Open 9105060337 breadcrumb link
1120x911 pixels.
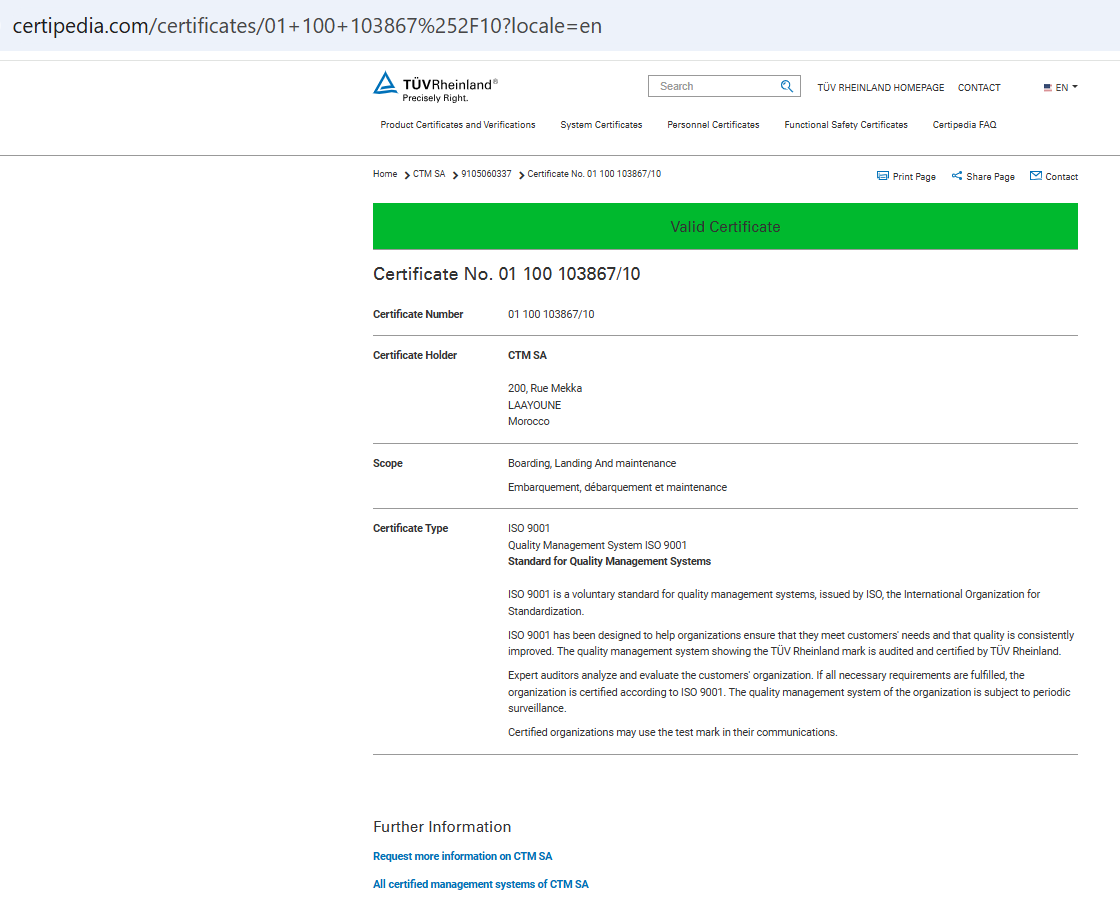tap(486, 174)
